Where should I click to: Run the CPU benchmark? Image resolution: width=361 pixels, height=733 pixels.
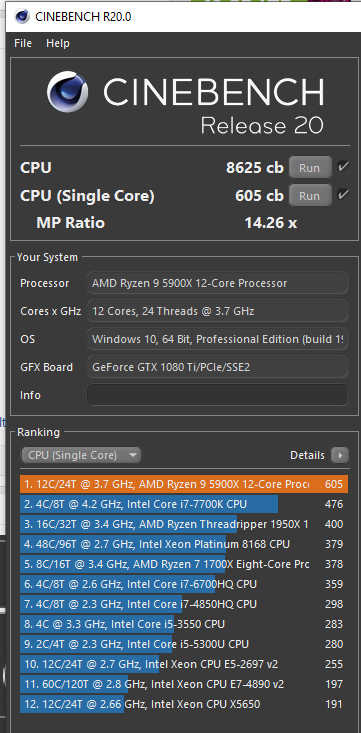(310, 167)
